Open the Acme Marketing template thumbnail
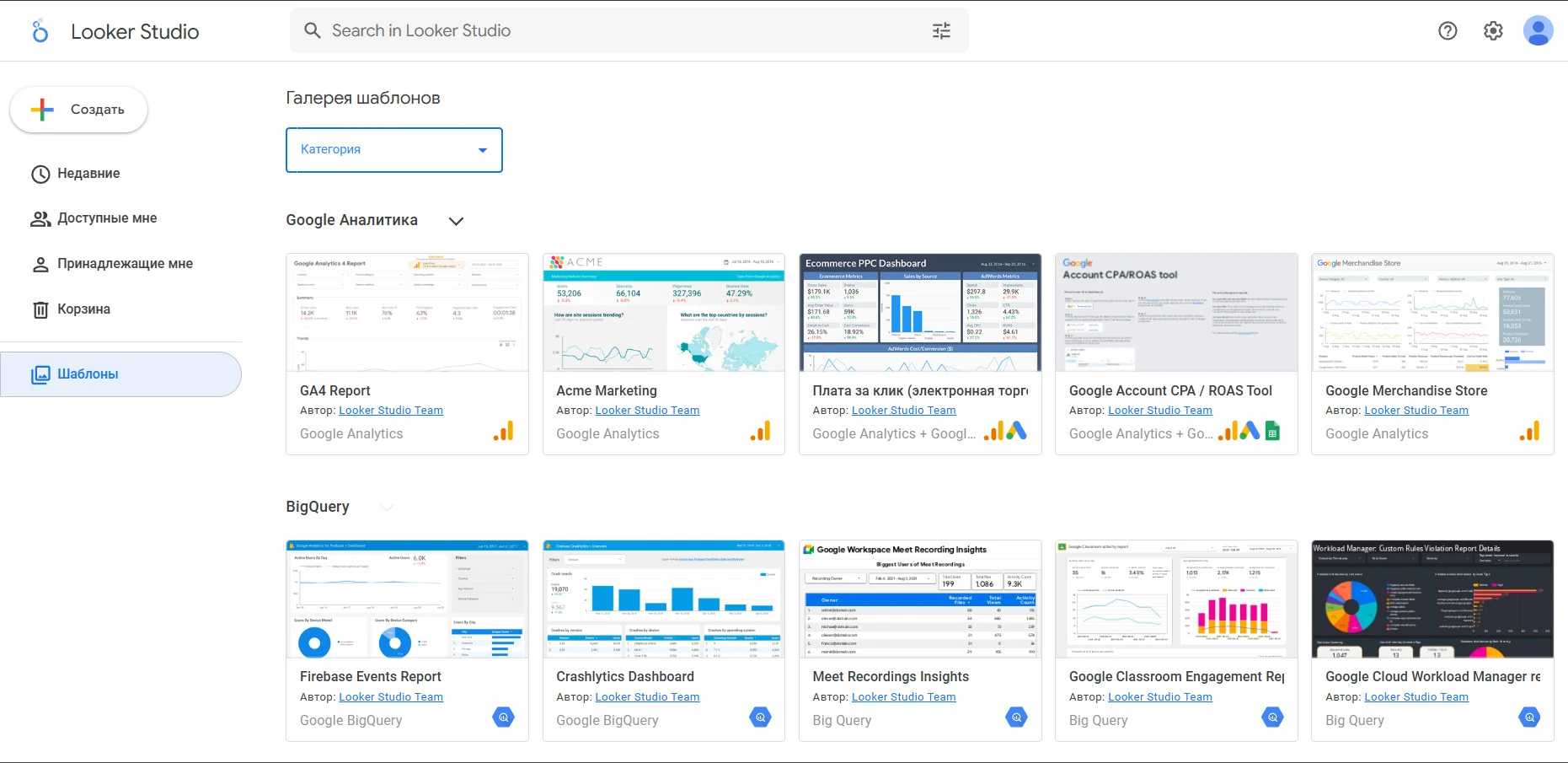 coord(664,313)
